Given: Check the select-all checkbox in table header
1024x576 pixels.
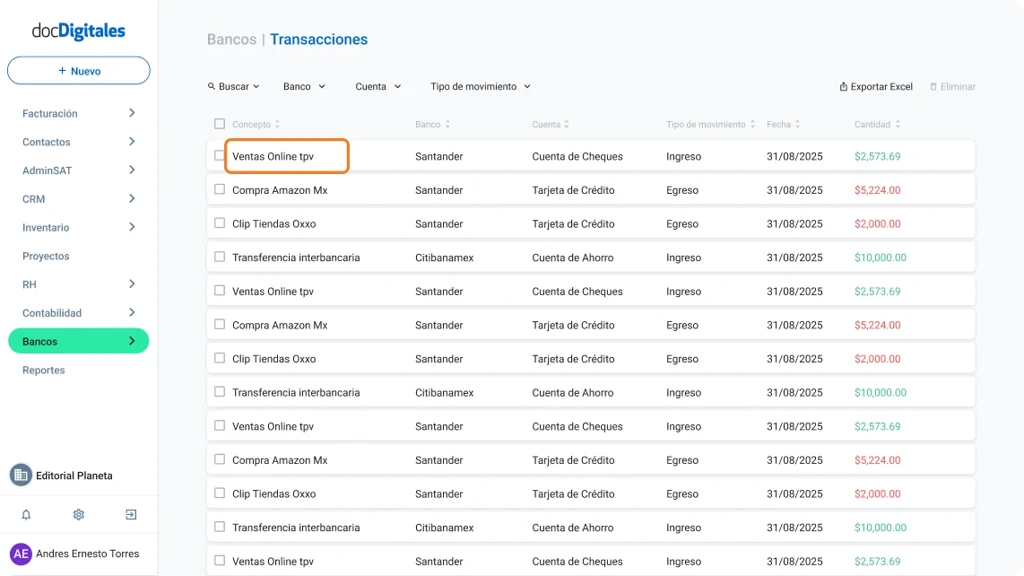Looking at the screenshot, I should (218, 124).
